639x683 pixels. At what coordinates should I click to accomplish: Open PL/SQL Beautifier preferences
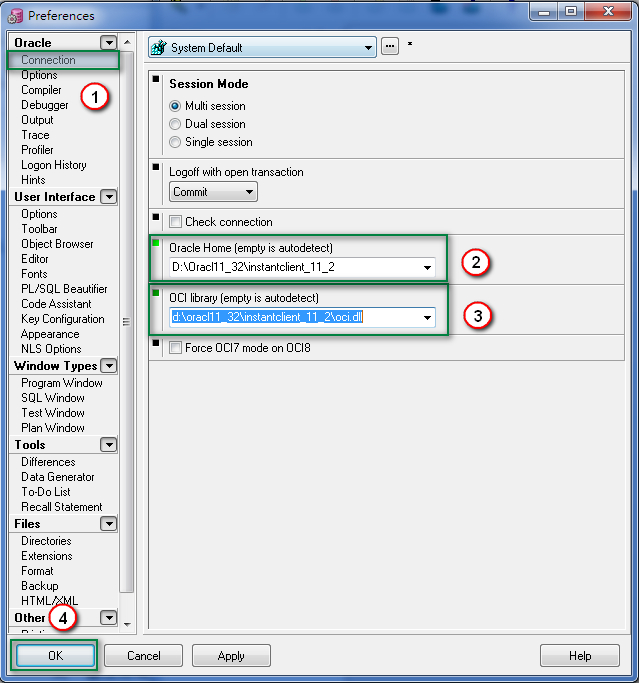tap(64, 289)
